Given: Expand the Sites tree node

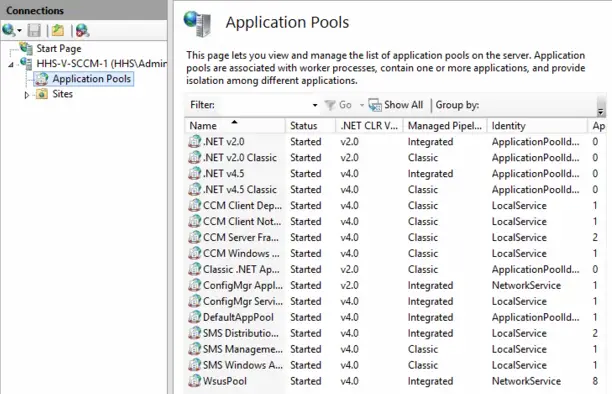Looking at the screenshot, I should click(x=26, y=95).
